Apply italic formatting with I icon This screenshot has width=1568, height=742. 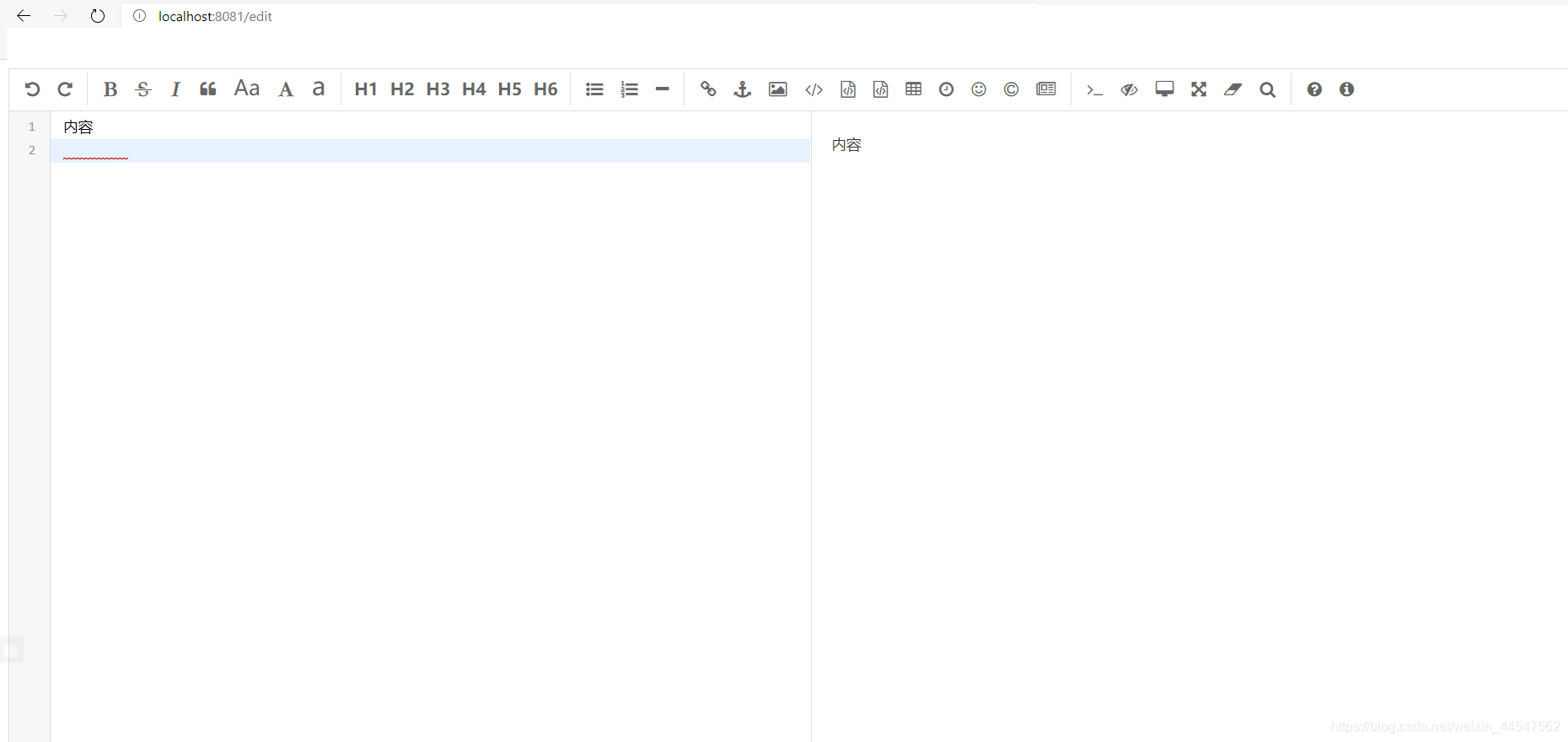click(175, 89)
